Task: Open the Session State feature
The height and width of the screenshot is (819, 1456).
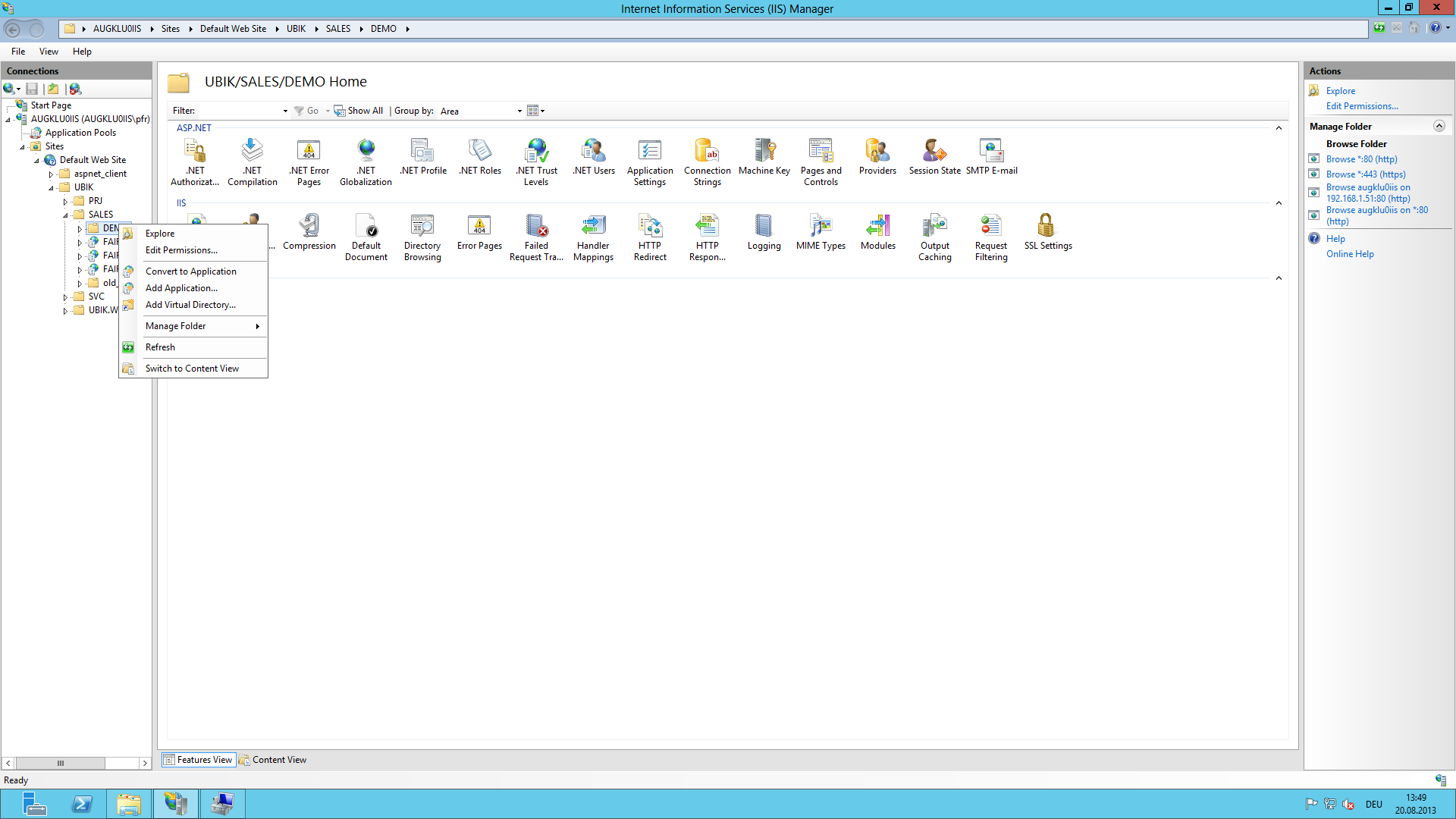Action: 934,152
